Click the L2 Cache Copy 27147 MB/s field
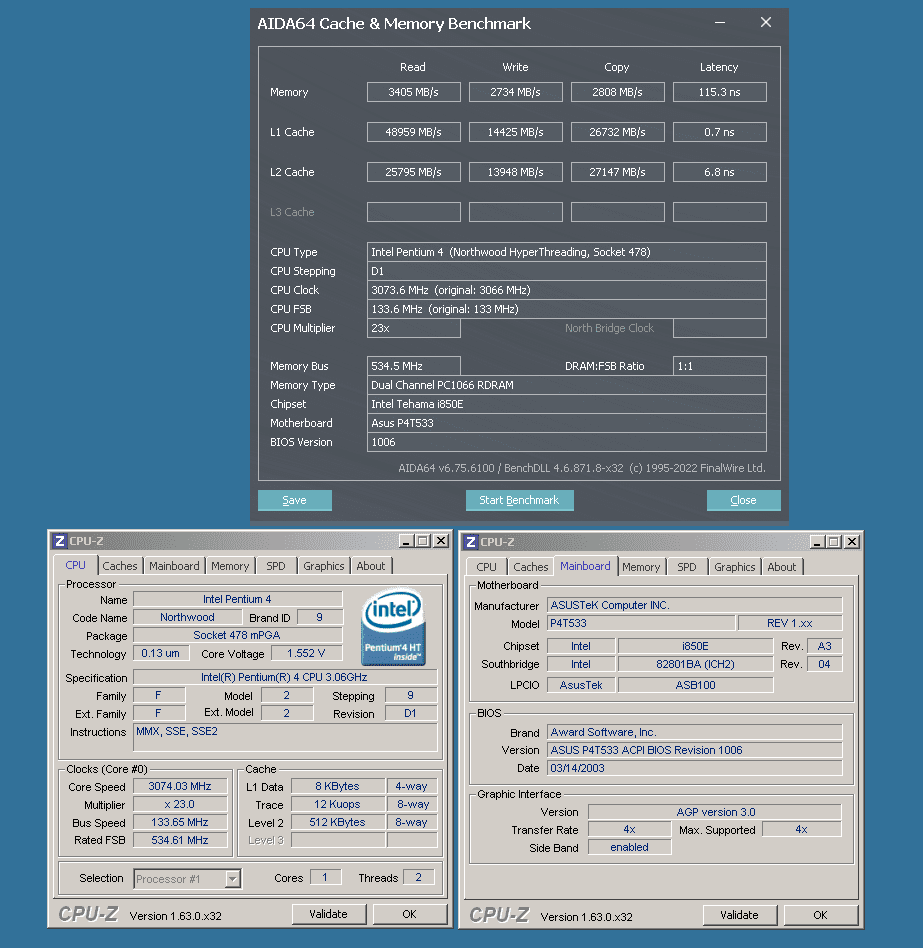 618,172
